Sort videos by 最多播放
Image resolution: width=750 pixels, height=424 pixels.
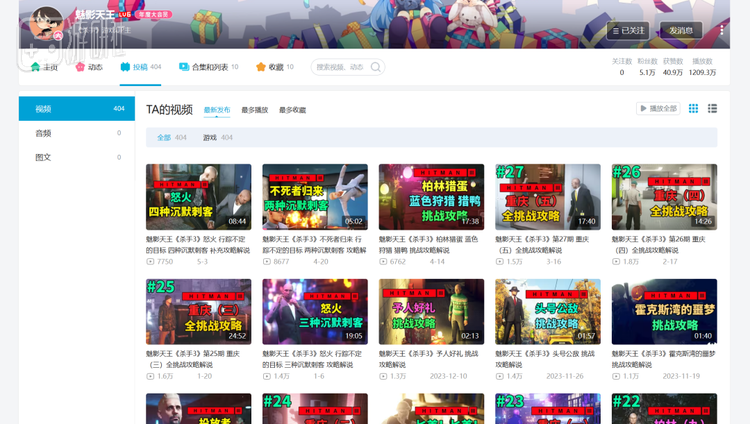[254, 110]
